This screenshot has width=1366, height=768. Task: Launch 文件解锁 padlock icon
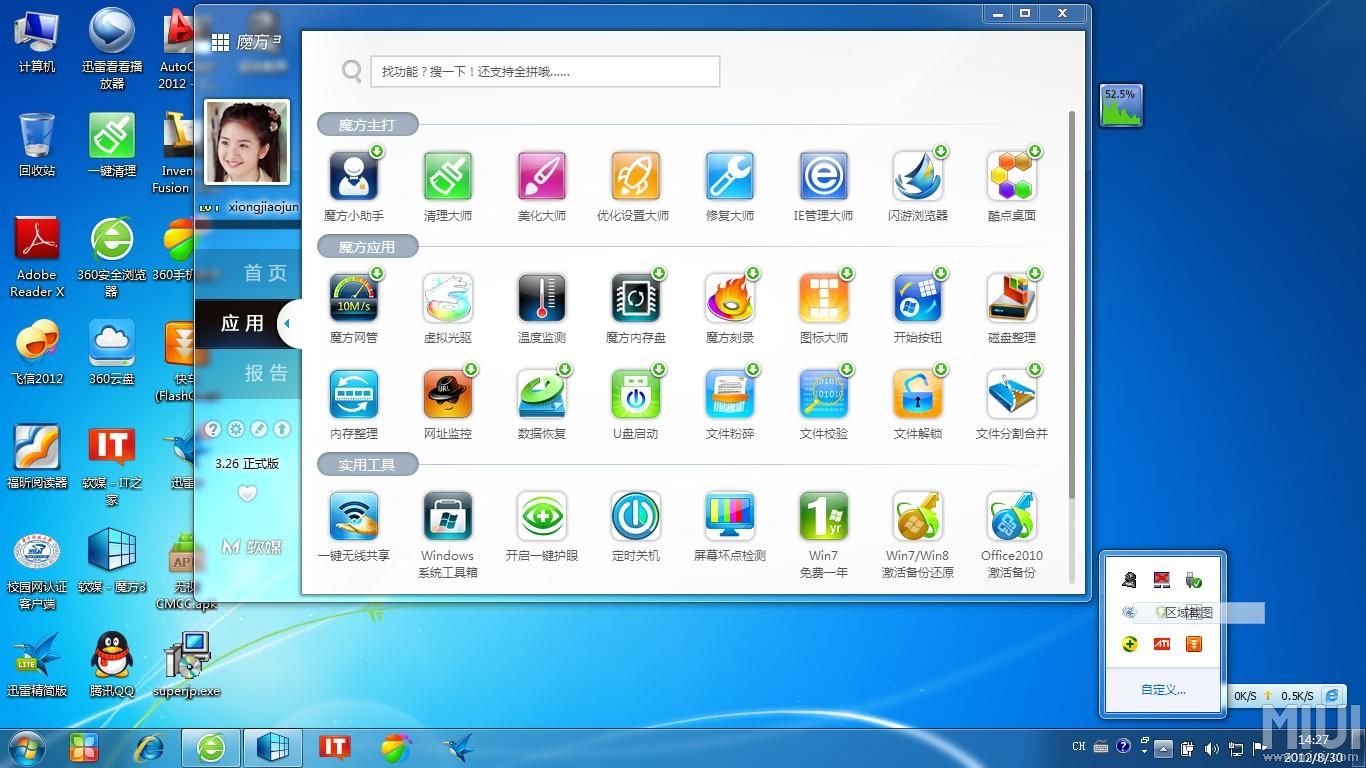pyautogui.click(x=918, y=394)
